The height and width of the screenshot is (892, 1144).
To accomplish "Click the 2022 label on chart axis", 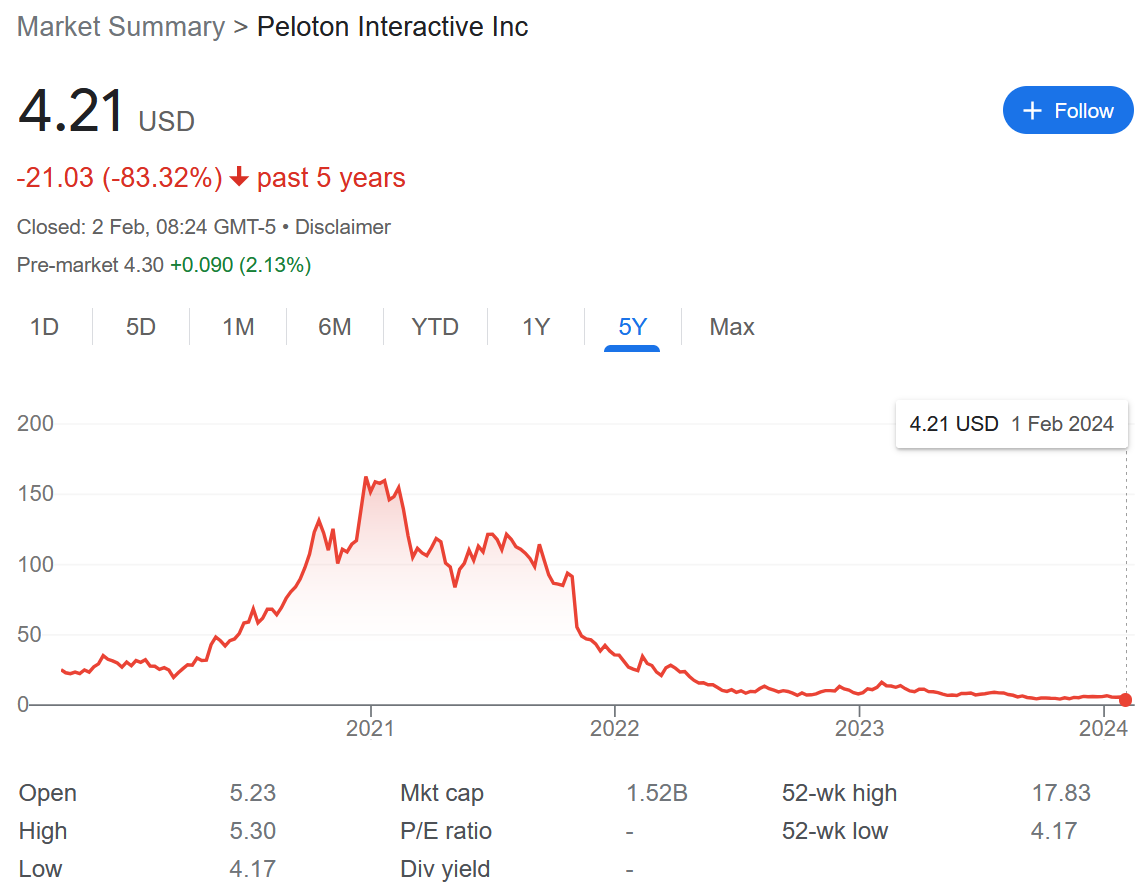I will (614, 728).
